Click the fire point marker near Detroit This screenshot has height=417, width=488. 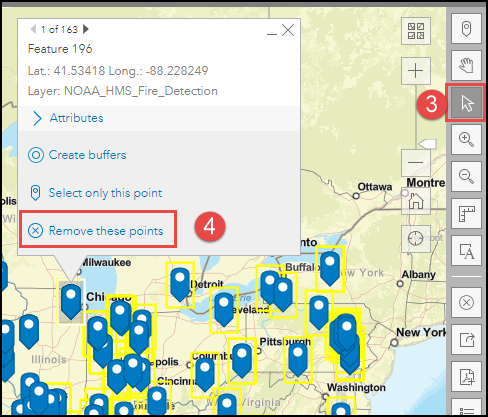pyautogui.click(x=180, y=284)
